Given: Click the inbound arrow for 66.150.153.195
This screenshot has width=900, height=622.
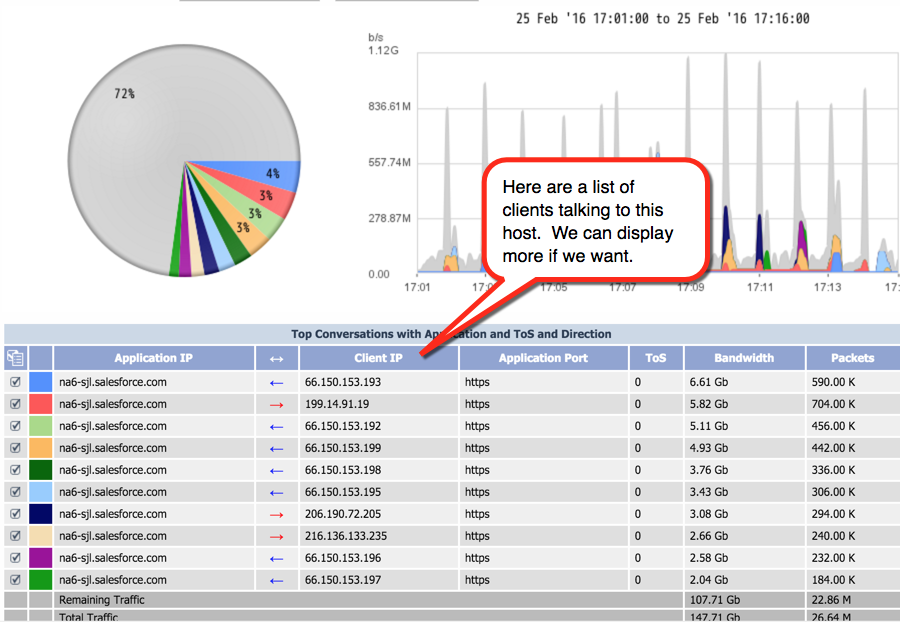Looking at the screenshot, I should click(x=277, y=492).
